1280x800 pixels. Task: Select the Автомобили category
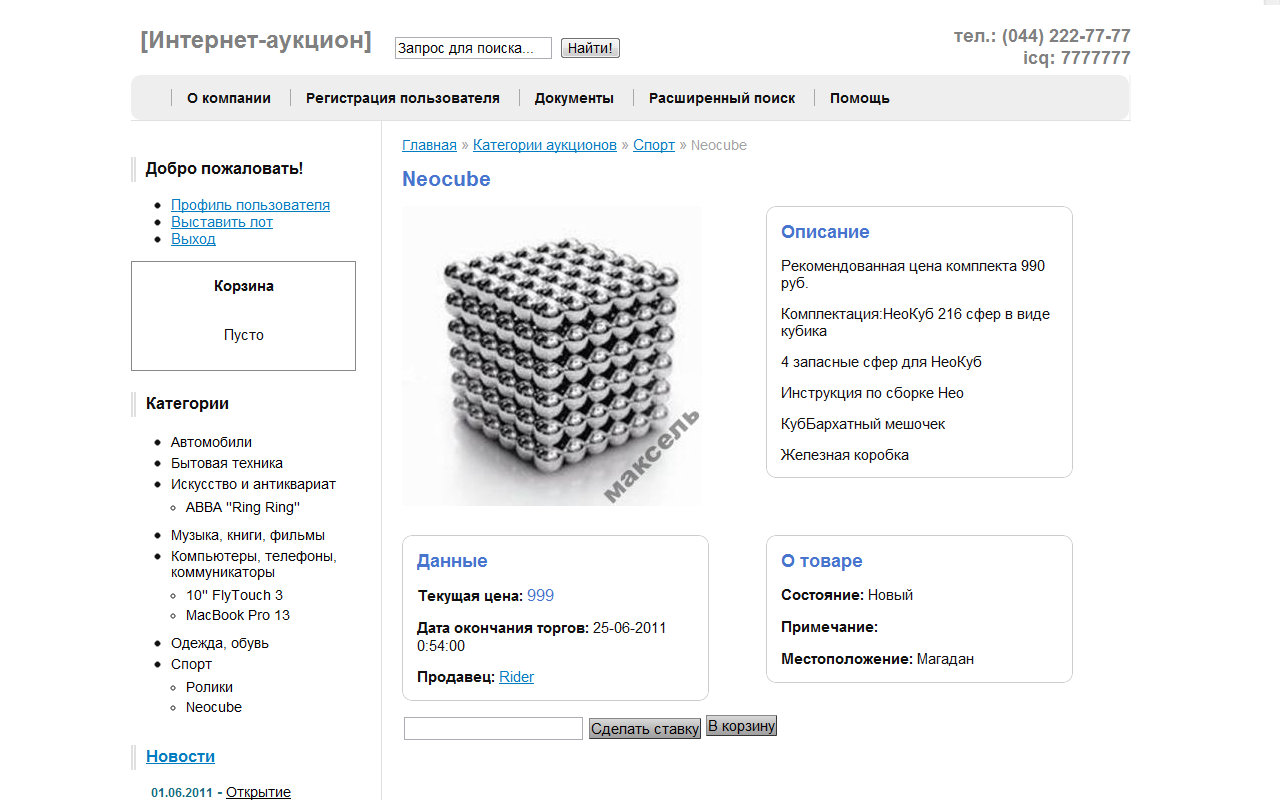pos(211,442)
